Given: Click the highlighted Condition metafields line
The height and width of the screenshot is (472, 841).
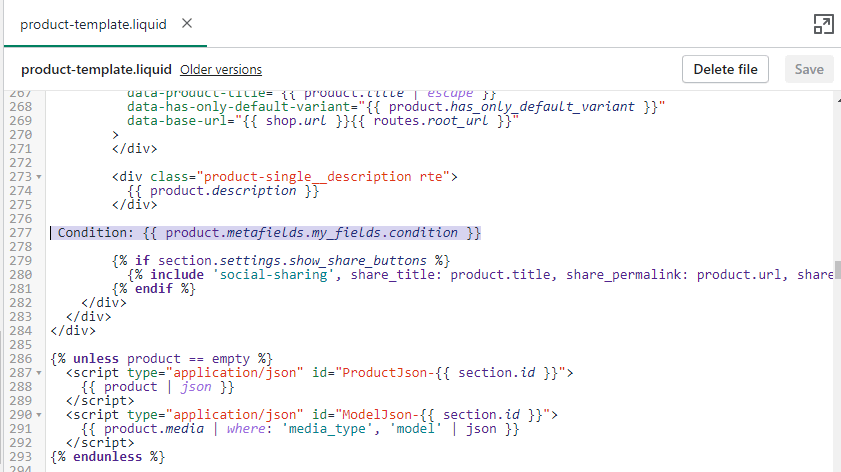Looking at the screenshot, I should (x=270, y=233).
